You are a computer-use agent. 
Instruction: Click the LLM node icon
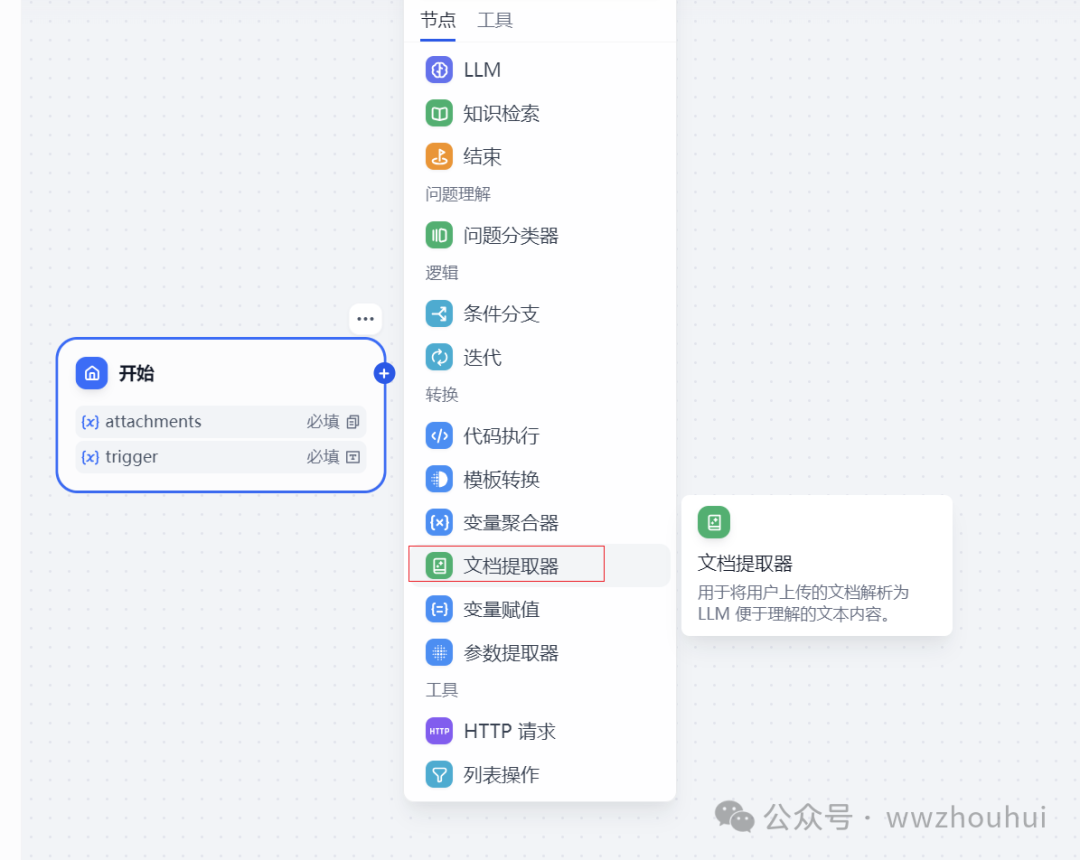(x=439, y=70)
